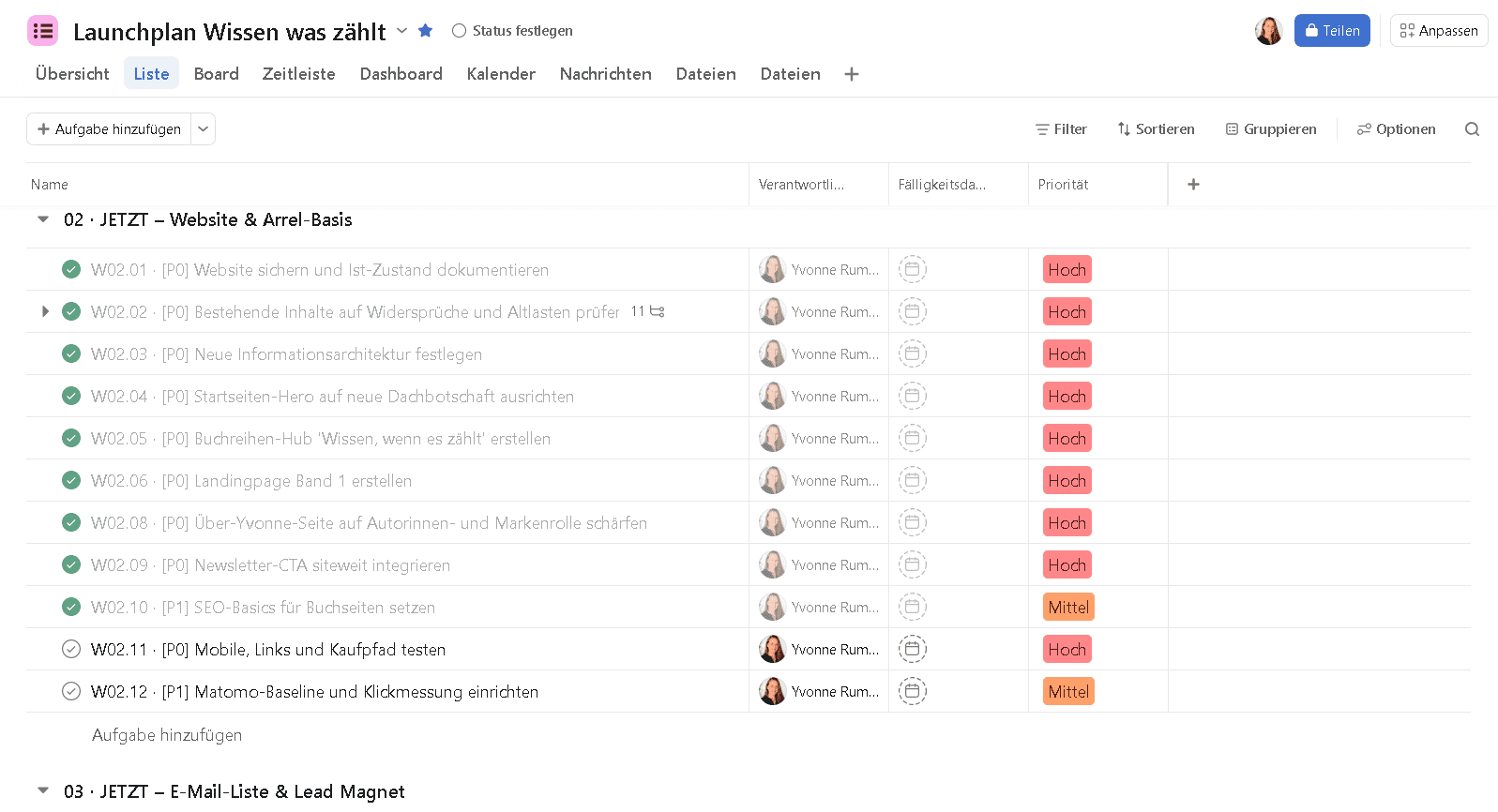Open Status festlegen dropdown
Viewport: 1498px width, 812px height.
point(512,31)
